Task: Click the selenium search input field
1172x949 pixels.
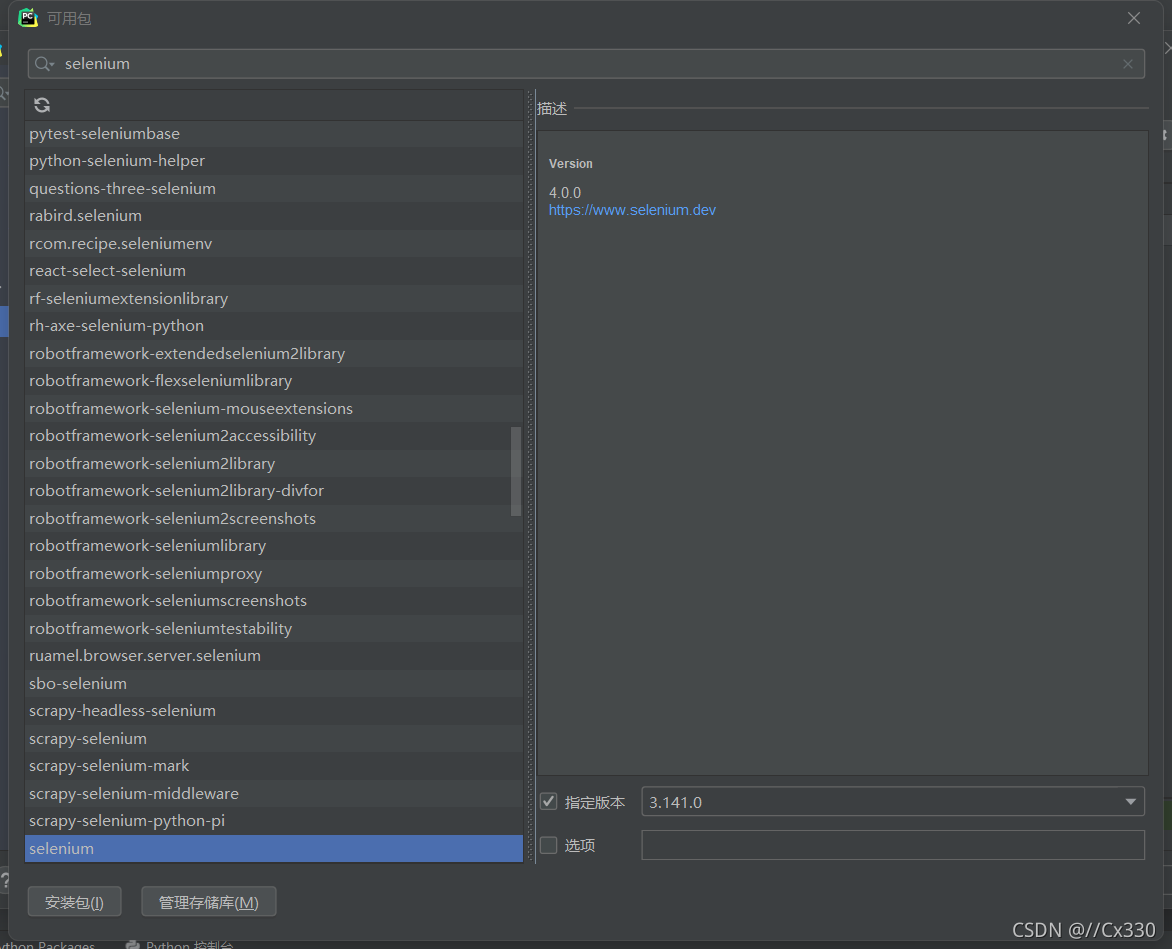Action: point(586,64)
